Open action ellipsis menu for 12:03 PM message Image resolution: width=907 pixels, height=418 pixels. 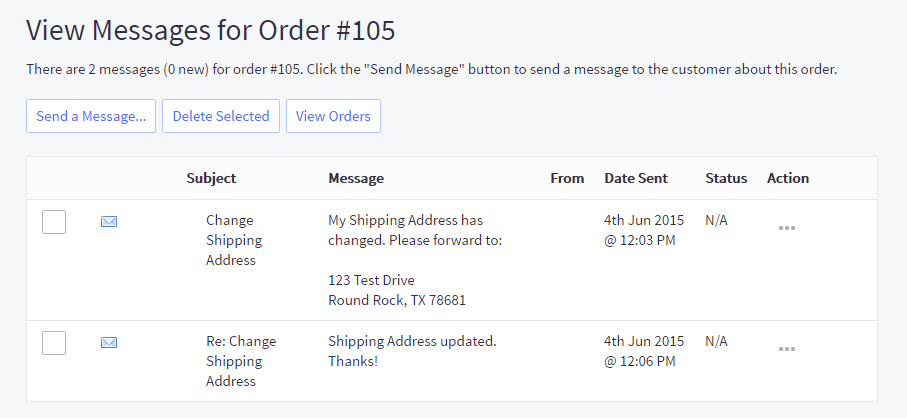tap(787, 228)
